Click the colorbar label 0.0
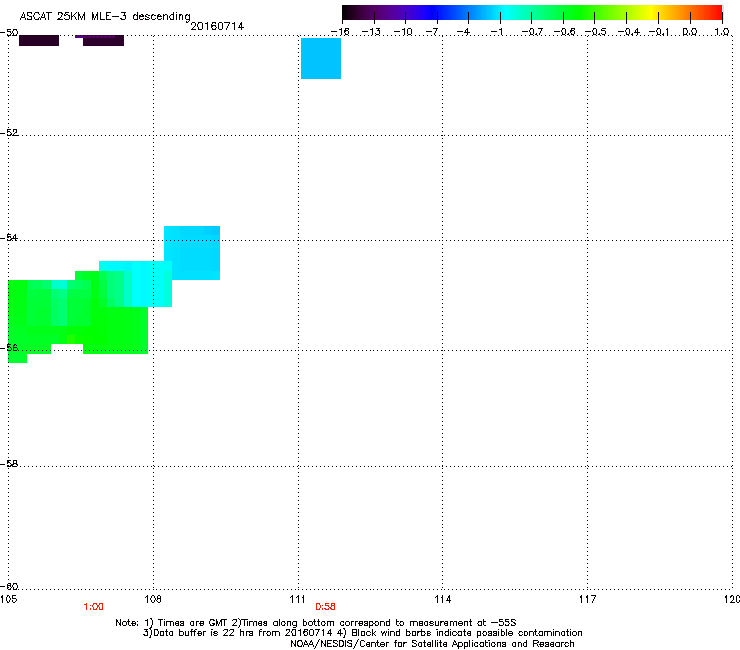Viewport: 740px width, 650px height. (x=690, y=32)
